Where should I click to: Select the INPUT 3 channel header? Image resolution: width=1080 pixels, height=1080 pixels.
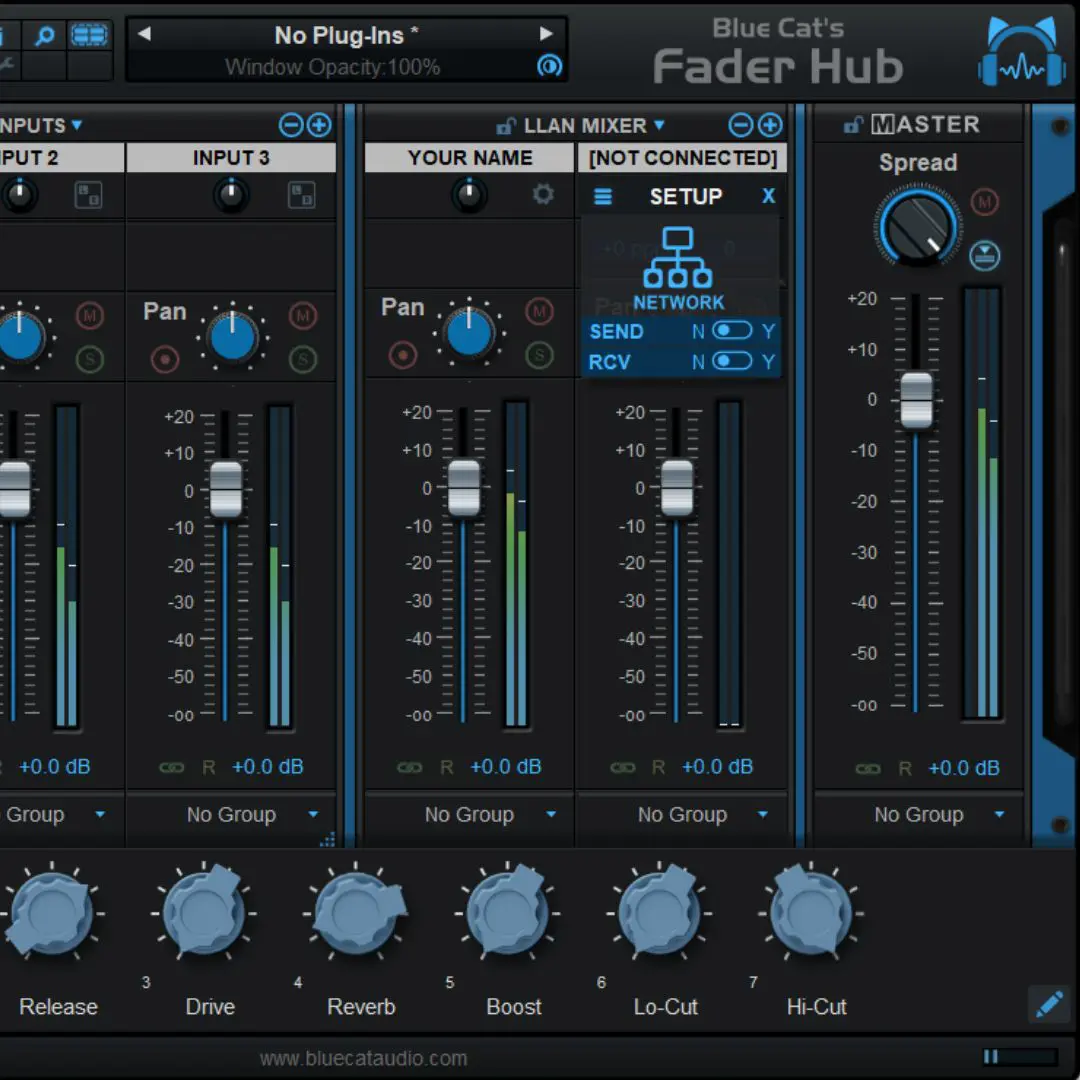pyautogui.click(x=231, y=158)
